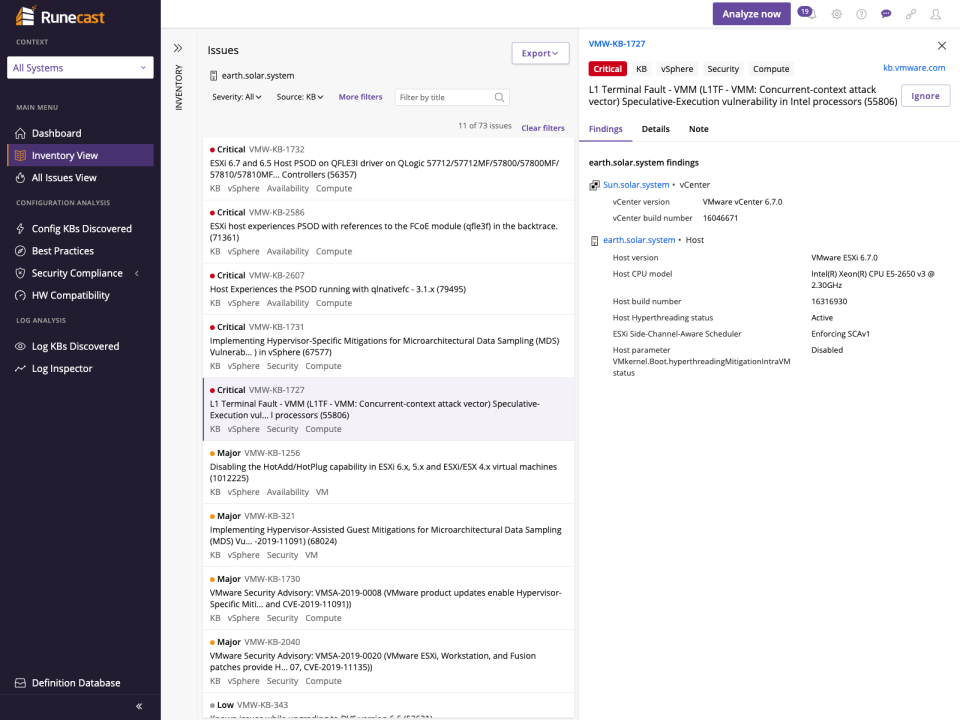Click the Log Inspector chart icon

tap(20, 369)
